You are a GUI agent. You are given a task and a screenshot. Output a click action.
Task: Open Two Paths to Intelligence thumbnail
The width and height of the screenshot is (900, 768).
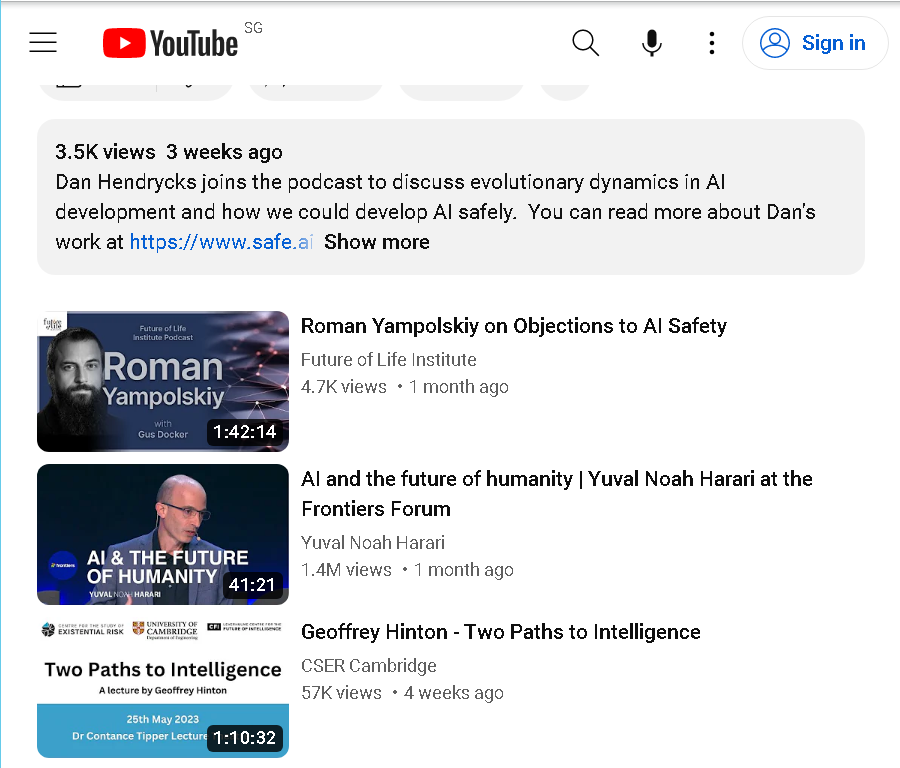tap(163, 688)
